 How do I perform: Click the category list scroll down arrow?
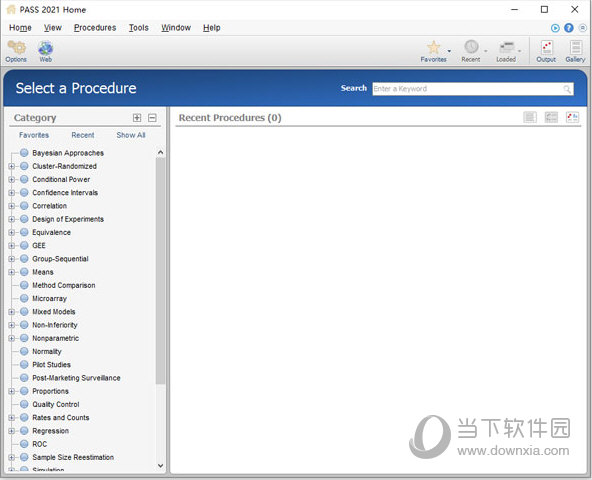point(160,466)
